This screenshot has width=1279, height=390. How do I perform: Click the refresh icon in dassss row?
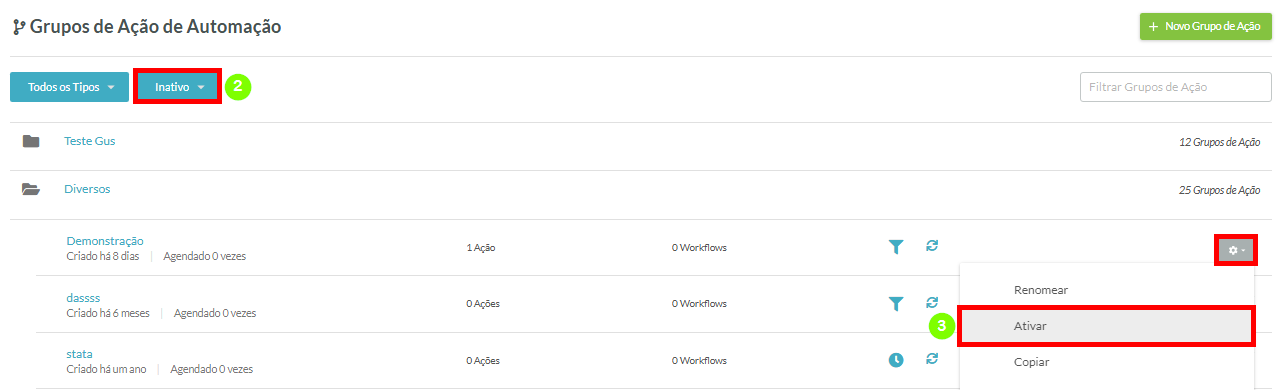click(932, 302)
